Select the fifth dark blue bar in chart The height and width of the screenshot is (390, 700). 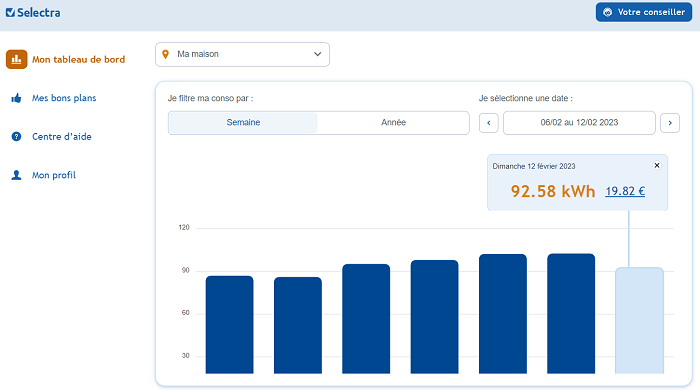click(x=503, y=314)
